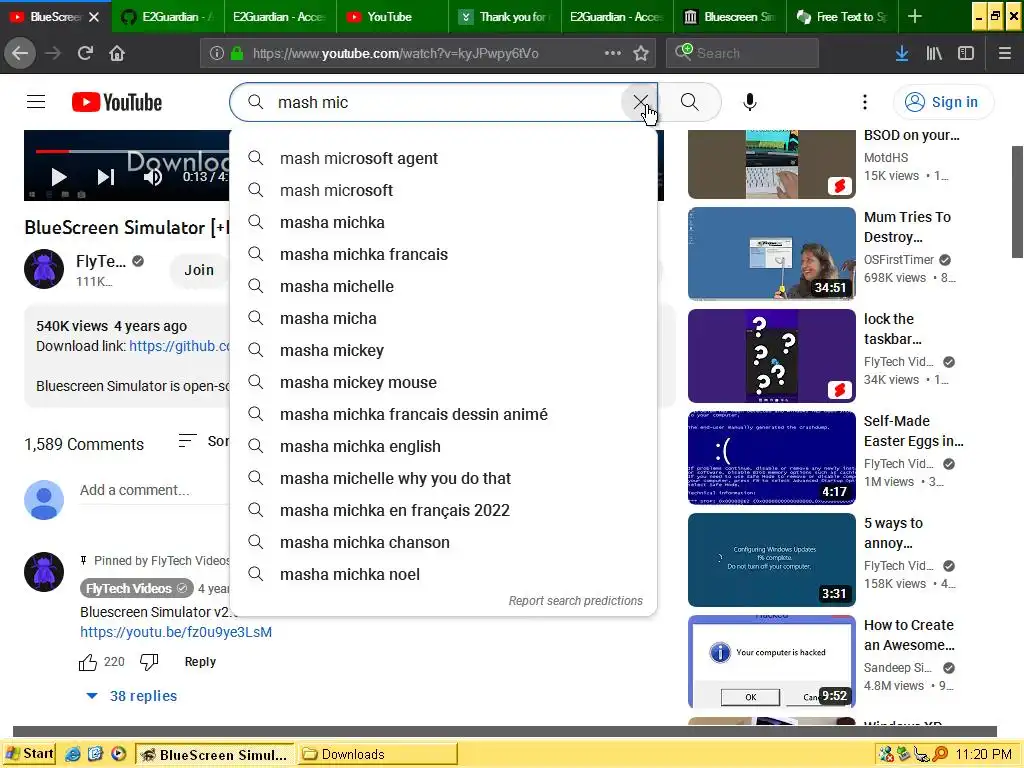Screen dimensions: 1024x768
Task: Open How to Create an Awesome video
Action: pos(771,662)
